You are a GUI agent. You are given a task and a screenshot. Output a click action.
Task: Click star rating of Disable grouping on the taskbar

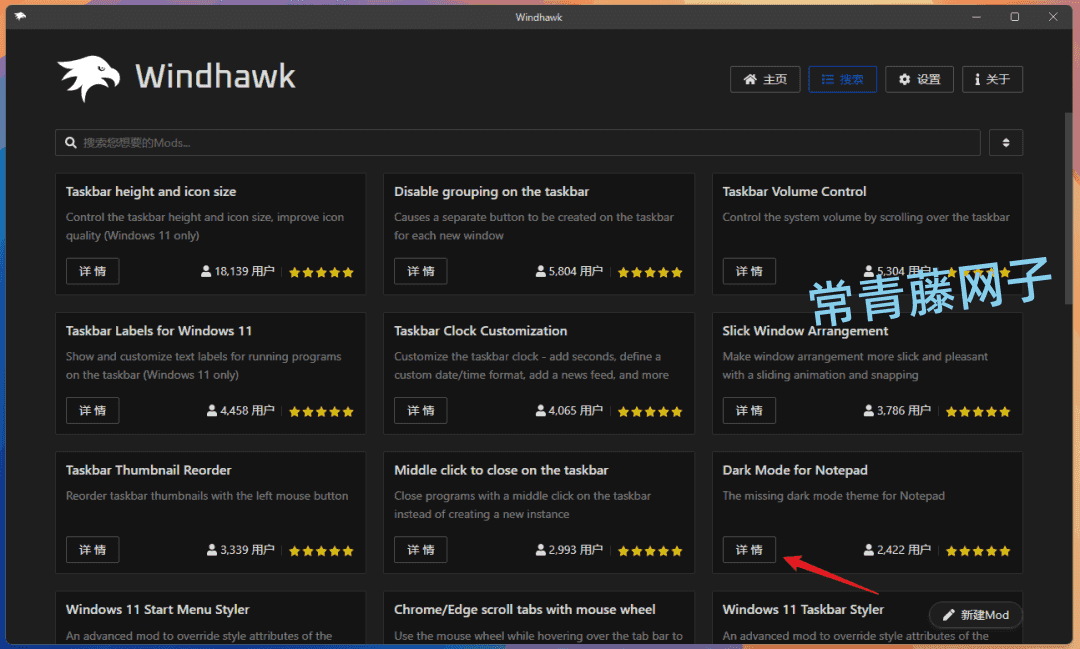click(x=650, y=272)
